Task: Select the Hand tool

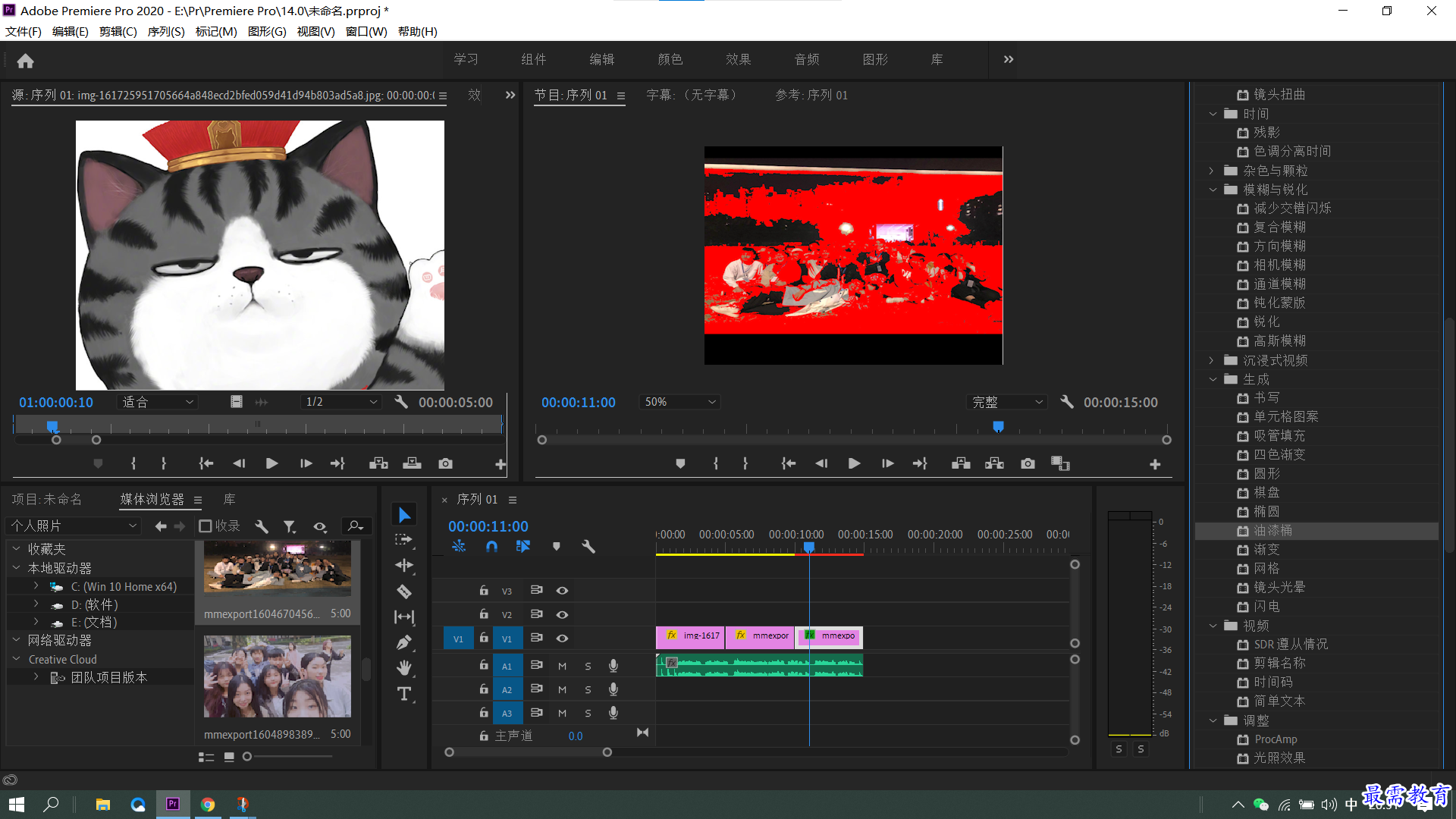Action: (x=403, y=668)
